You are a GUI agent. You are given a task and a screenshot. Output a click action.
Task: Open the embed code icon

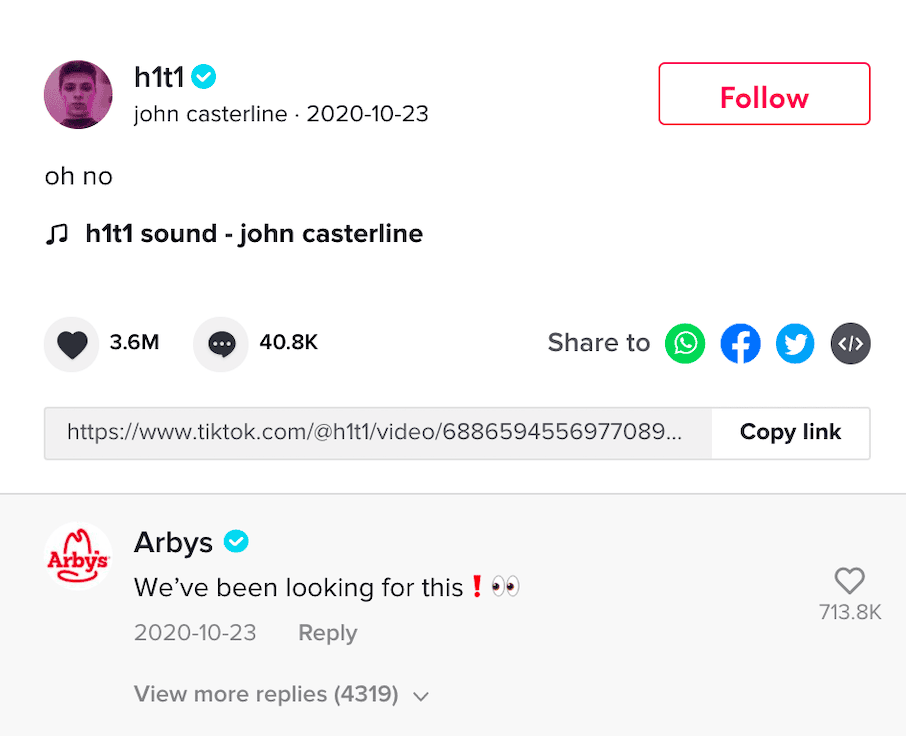point(850,344)
